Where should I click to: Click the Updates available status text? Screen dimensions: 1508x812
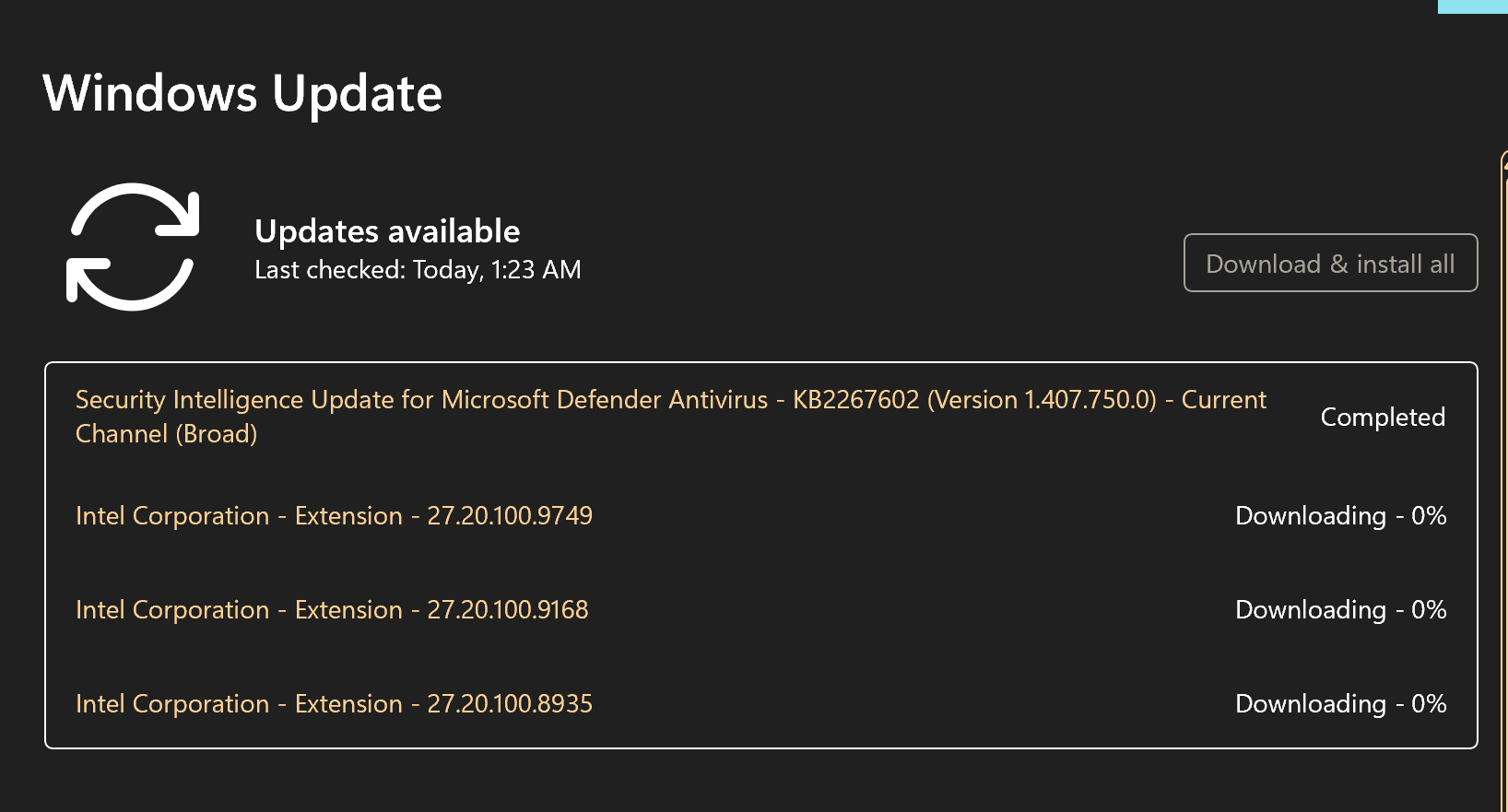point(387,231)
